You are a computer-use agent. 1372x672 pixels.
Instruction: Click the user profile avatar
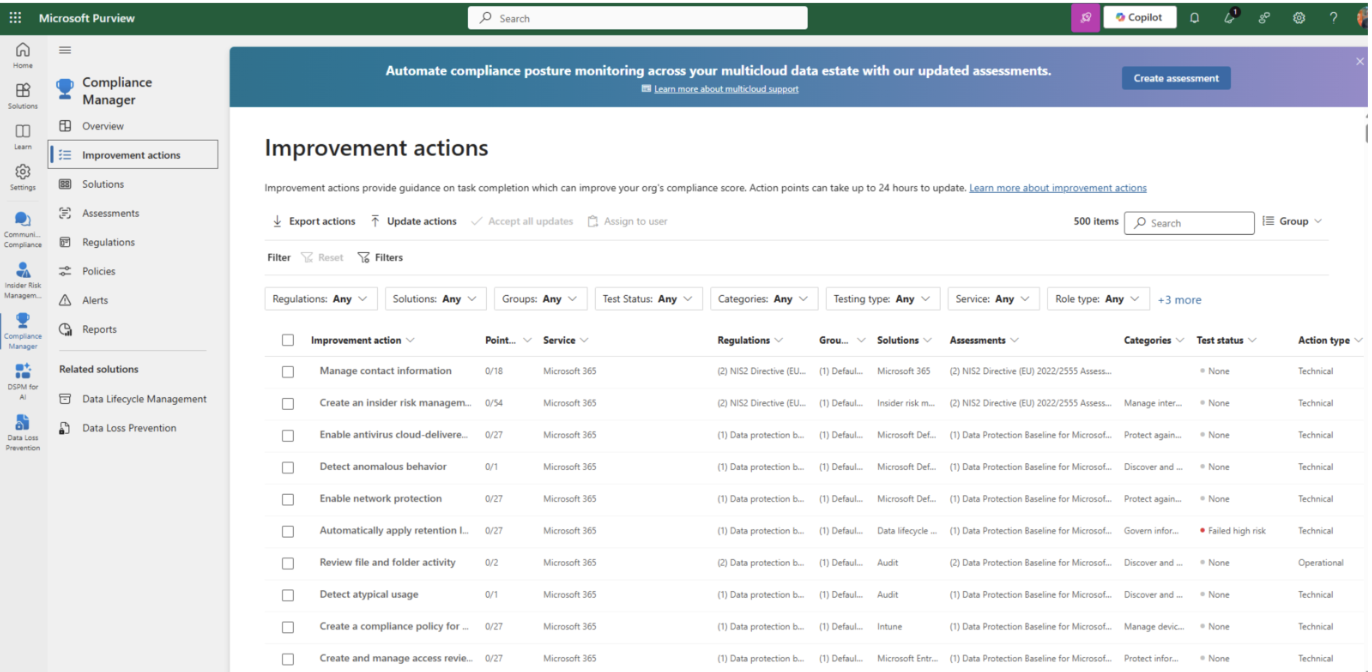(x=1362, y=18)
